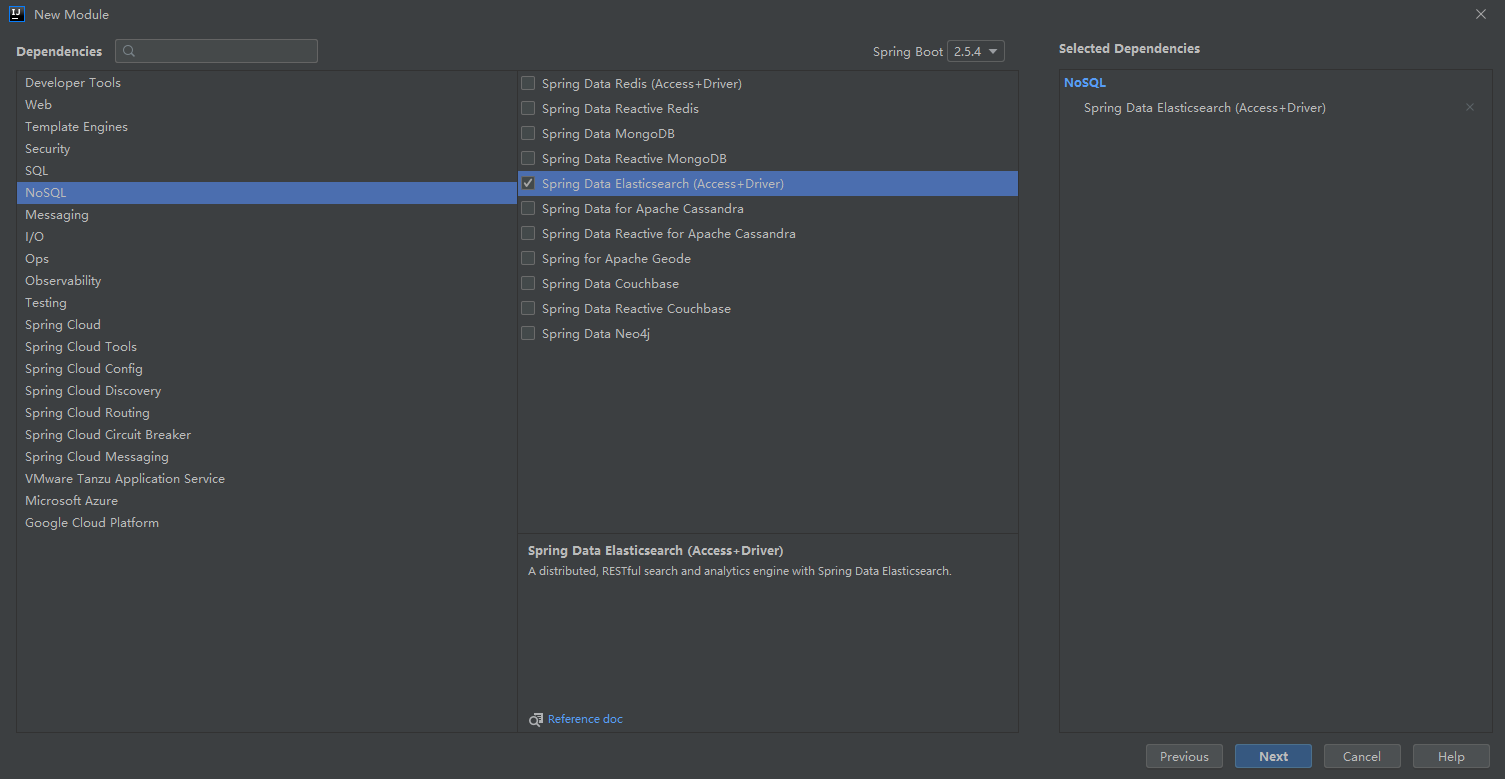Click the Previous button

pyautogui.click(x=1184, y=756)
